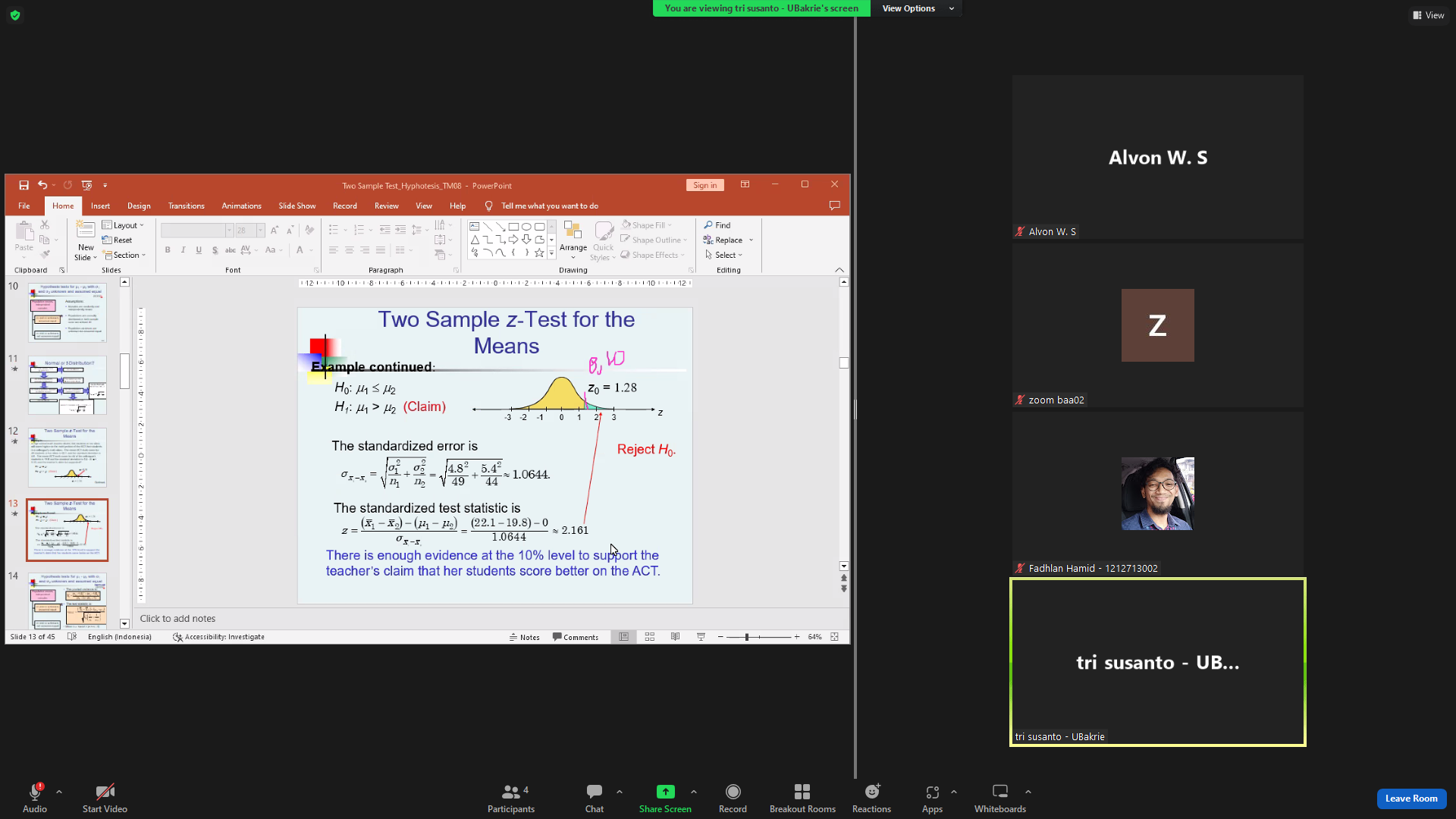This screenshot has height=819, width=1456.
Task: Click Start From Beginning slideshow icon
Action: coord(87,185)
